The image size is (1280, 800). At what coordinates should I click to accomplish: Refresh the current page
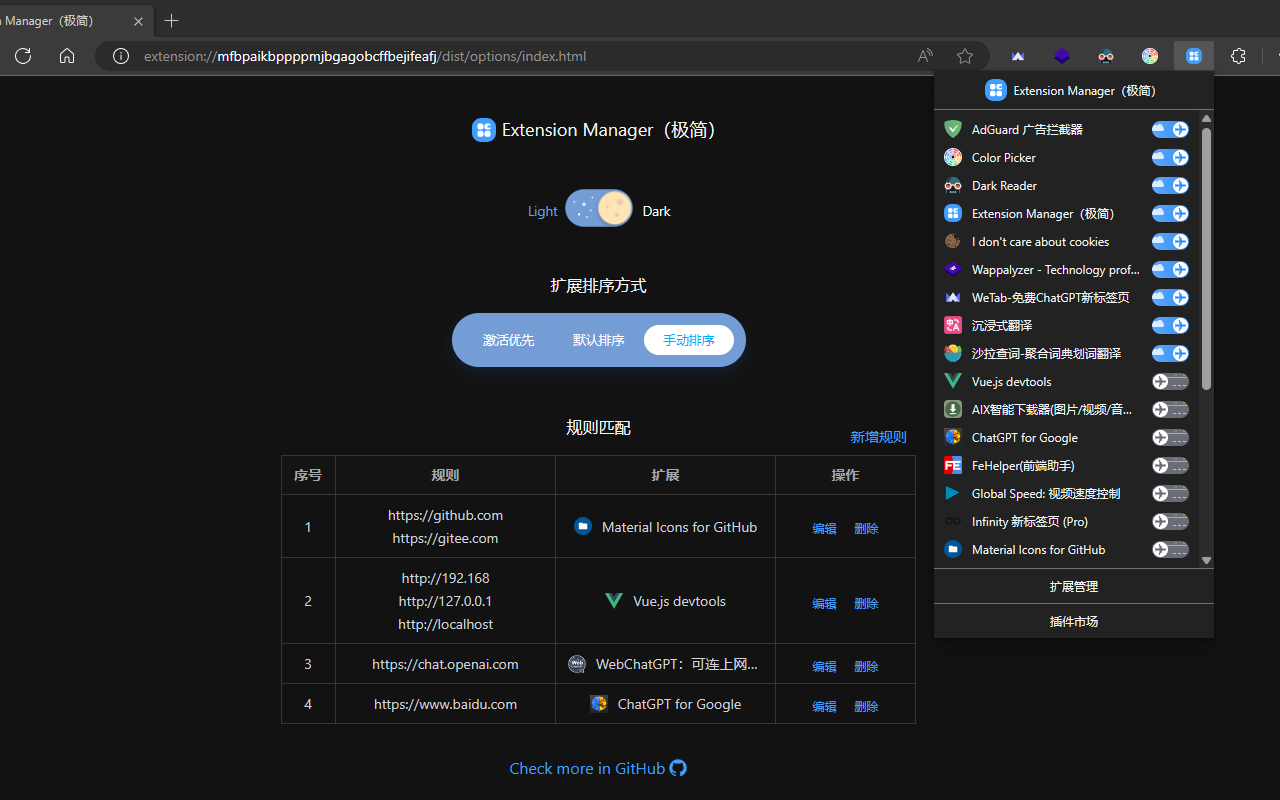pyautogui.click(x=23, y=56)
